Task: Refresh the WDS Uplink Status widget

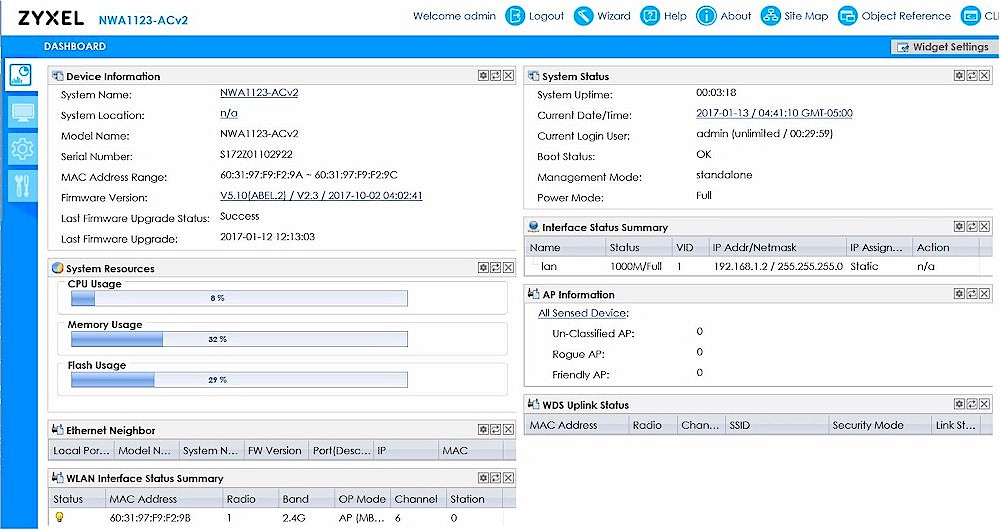Action: pyautogui.click(x=972, y=404)
